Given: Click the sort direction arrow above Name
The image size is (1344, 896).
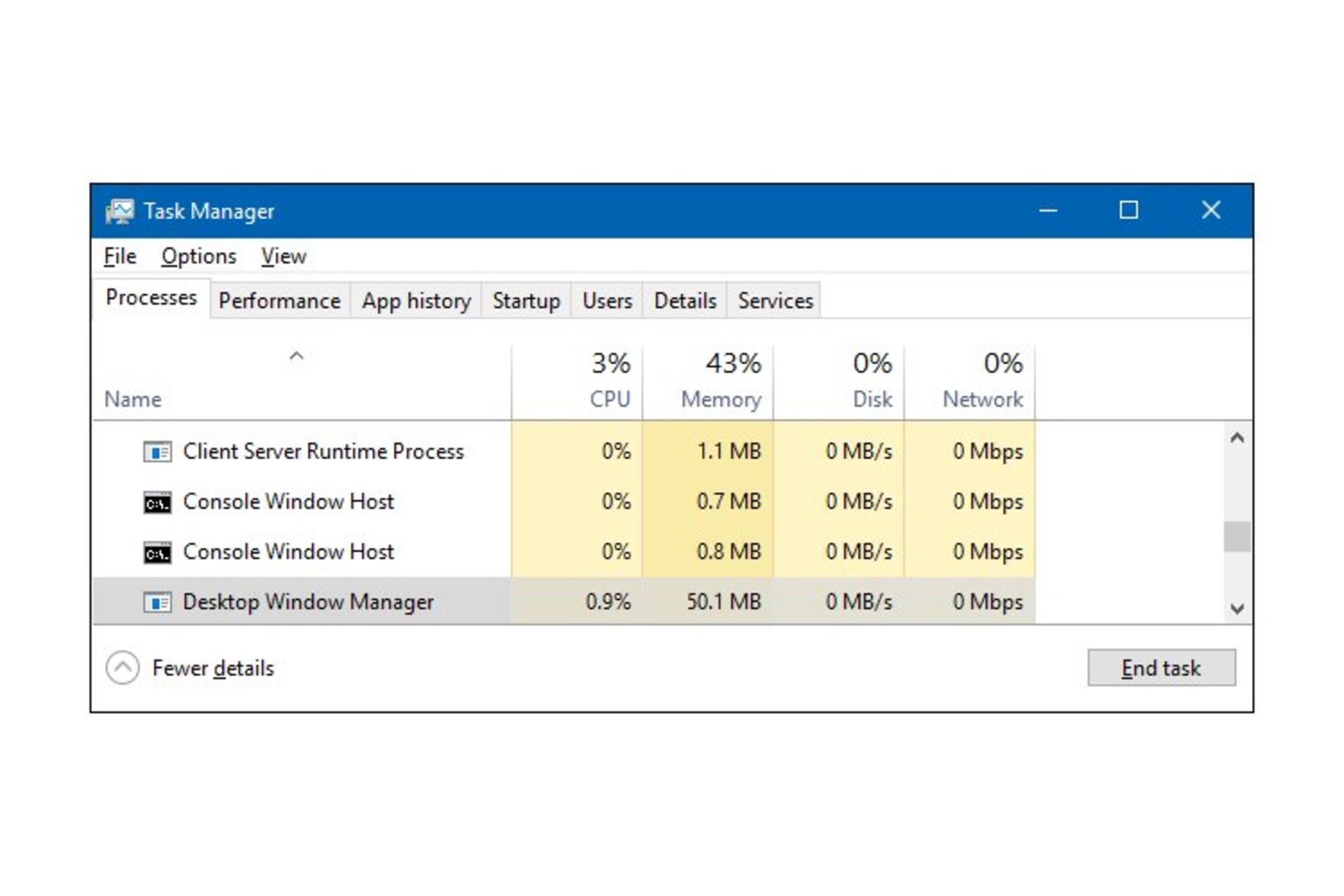Looking at the screenshot, I should pos(297,356).
